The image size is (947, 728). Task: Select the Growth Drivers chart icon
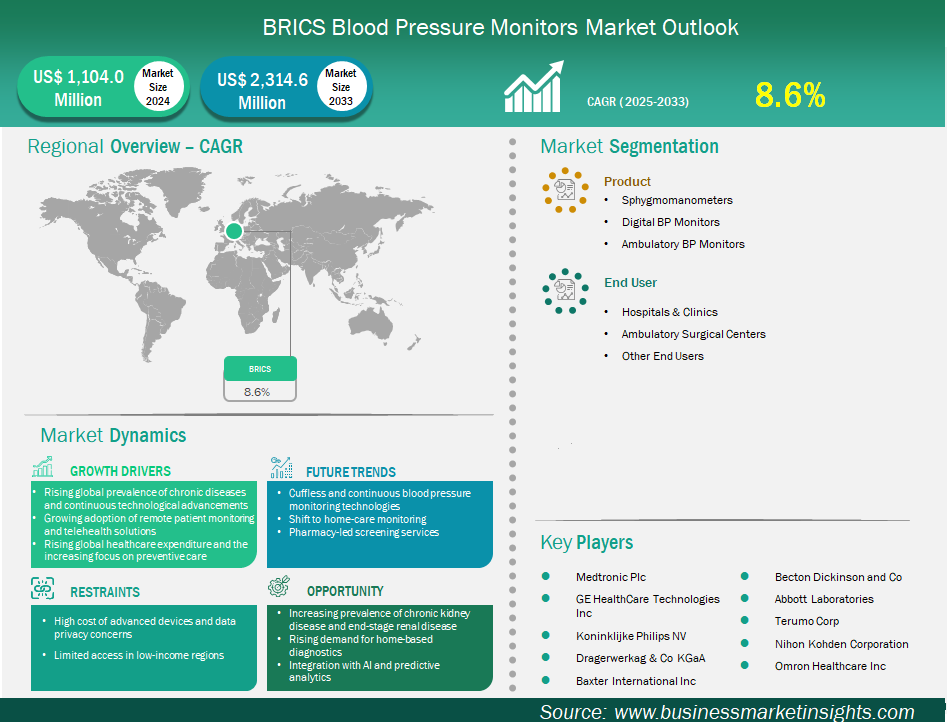tap(42, 468)
